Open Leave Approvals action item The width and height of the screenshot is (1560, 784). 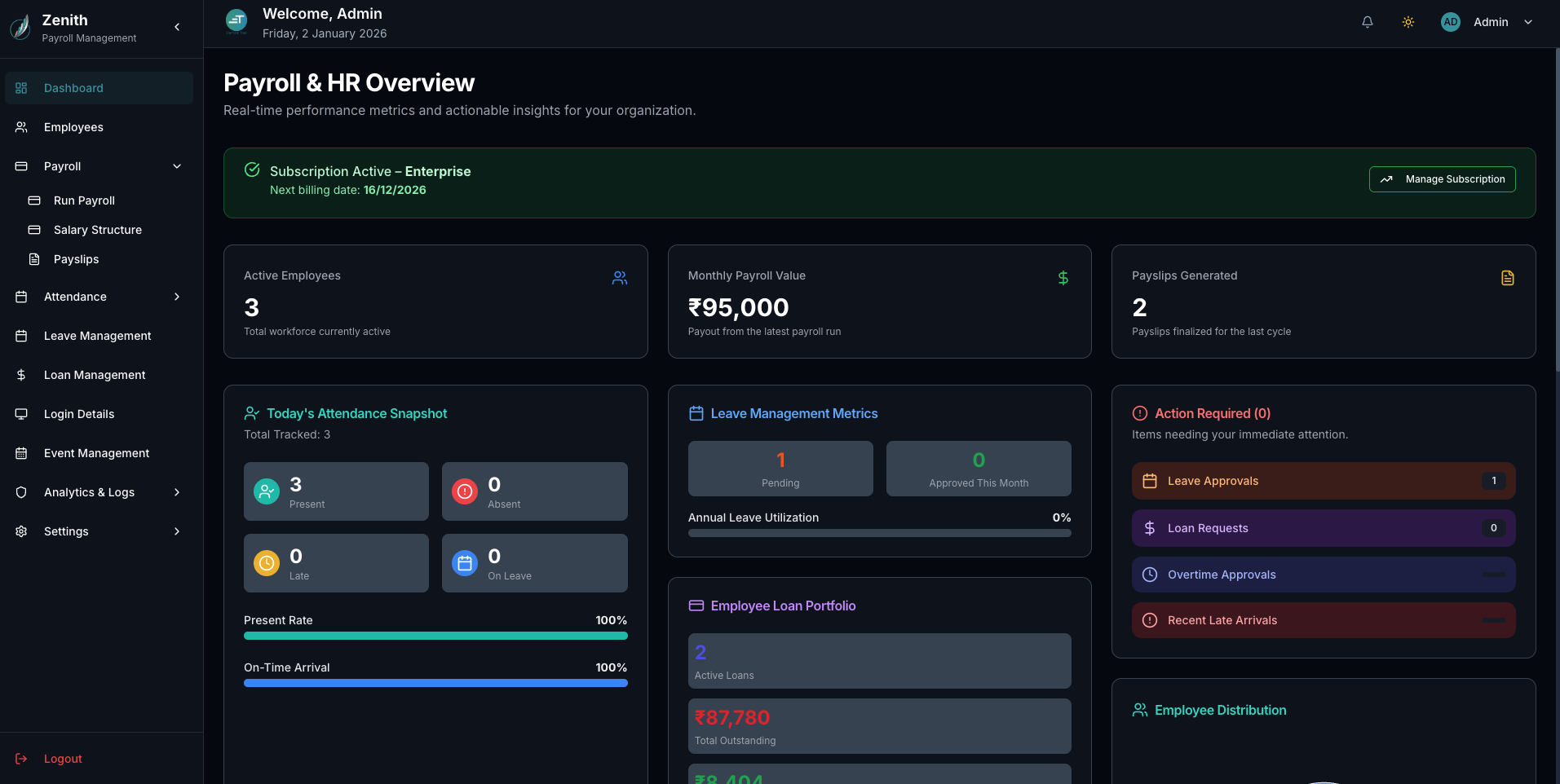pos(1323,481)
